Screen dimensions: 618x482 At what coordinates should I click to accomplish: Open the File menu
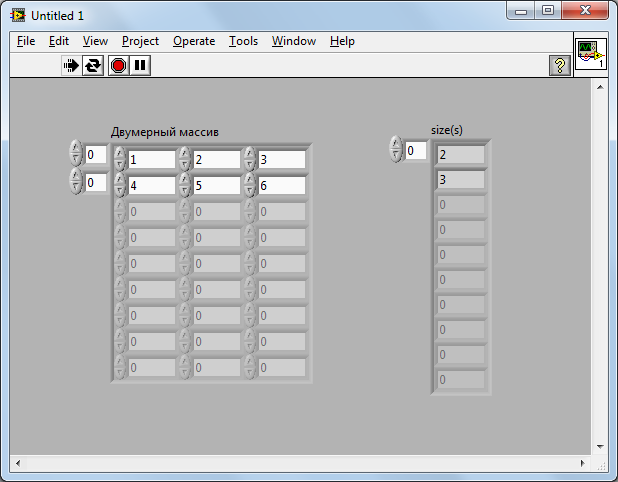click(26, 41)
